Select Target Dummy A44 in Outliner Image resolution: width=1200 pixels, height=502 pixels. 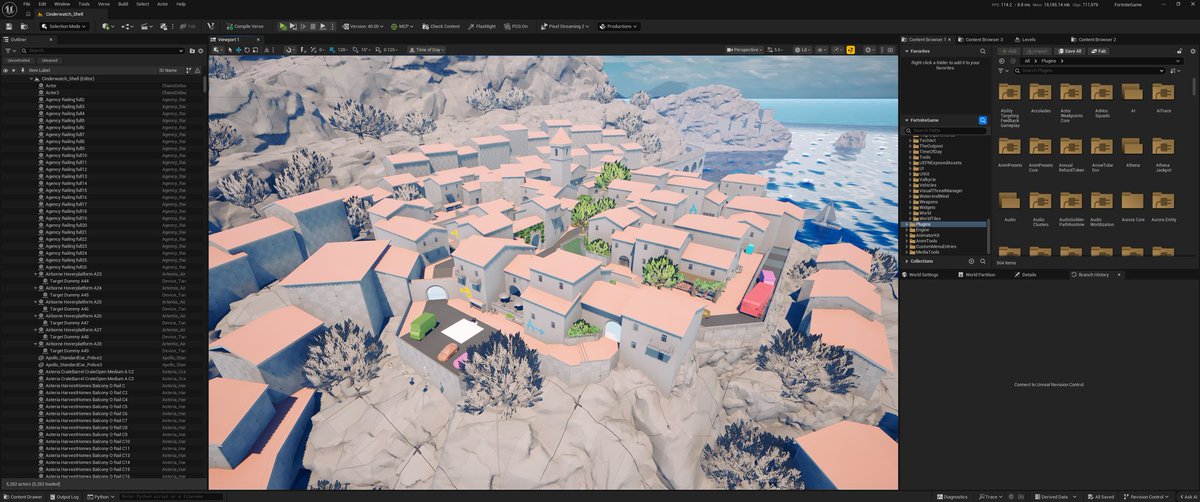pos(70,281)
